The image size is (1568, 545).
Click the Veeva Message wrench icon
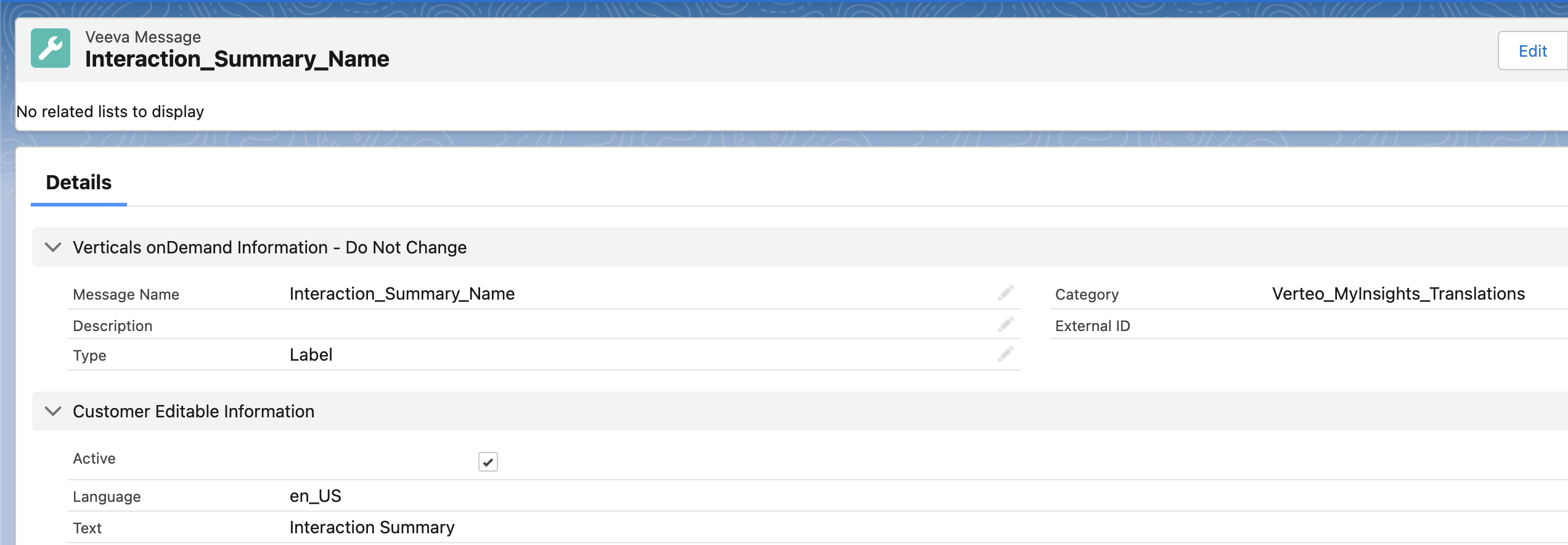51,48
